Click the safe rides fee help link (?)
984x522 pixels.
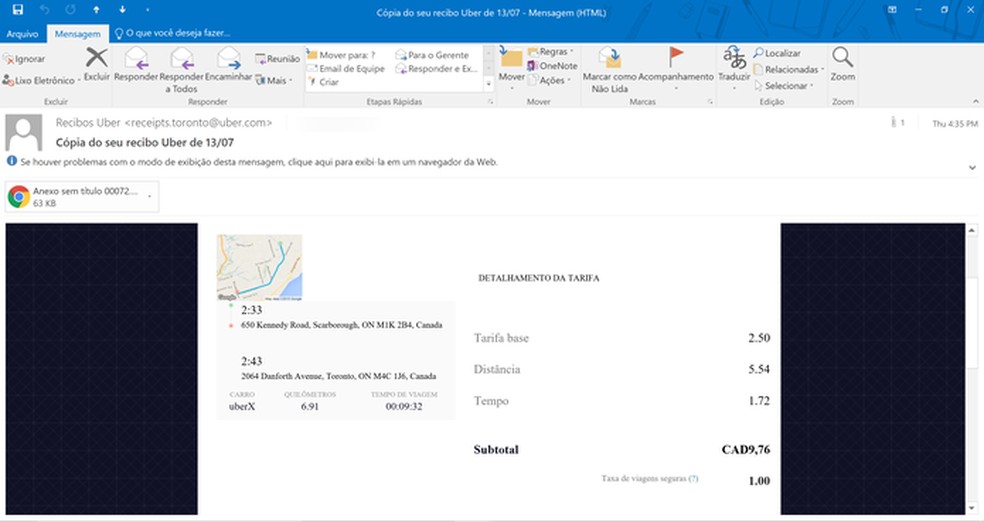pyautogui.click(x=693, y=479)
